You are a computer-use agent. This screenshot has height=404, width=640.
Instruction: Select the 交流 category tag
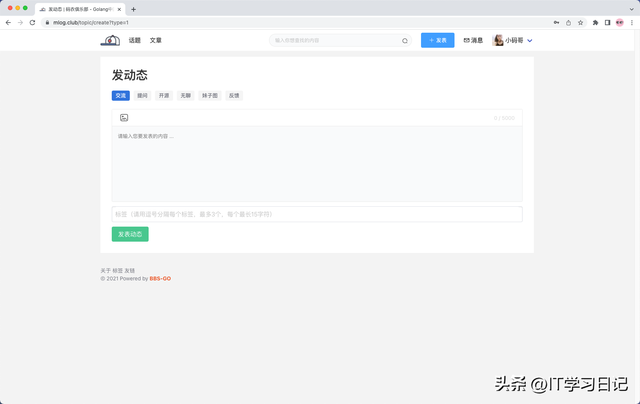(121, 95)
